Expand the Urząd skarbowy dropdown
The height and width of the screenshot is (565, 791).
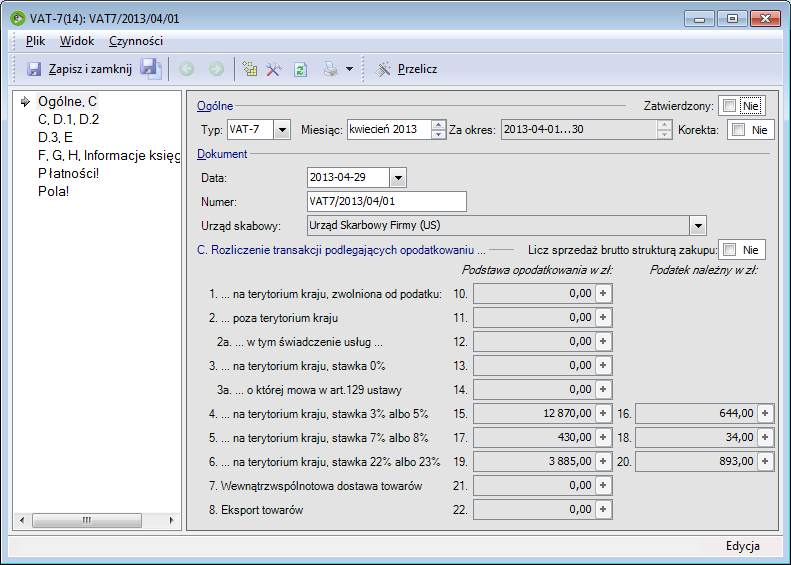[698, 225]
